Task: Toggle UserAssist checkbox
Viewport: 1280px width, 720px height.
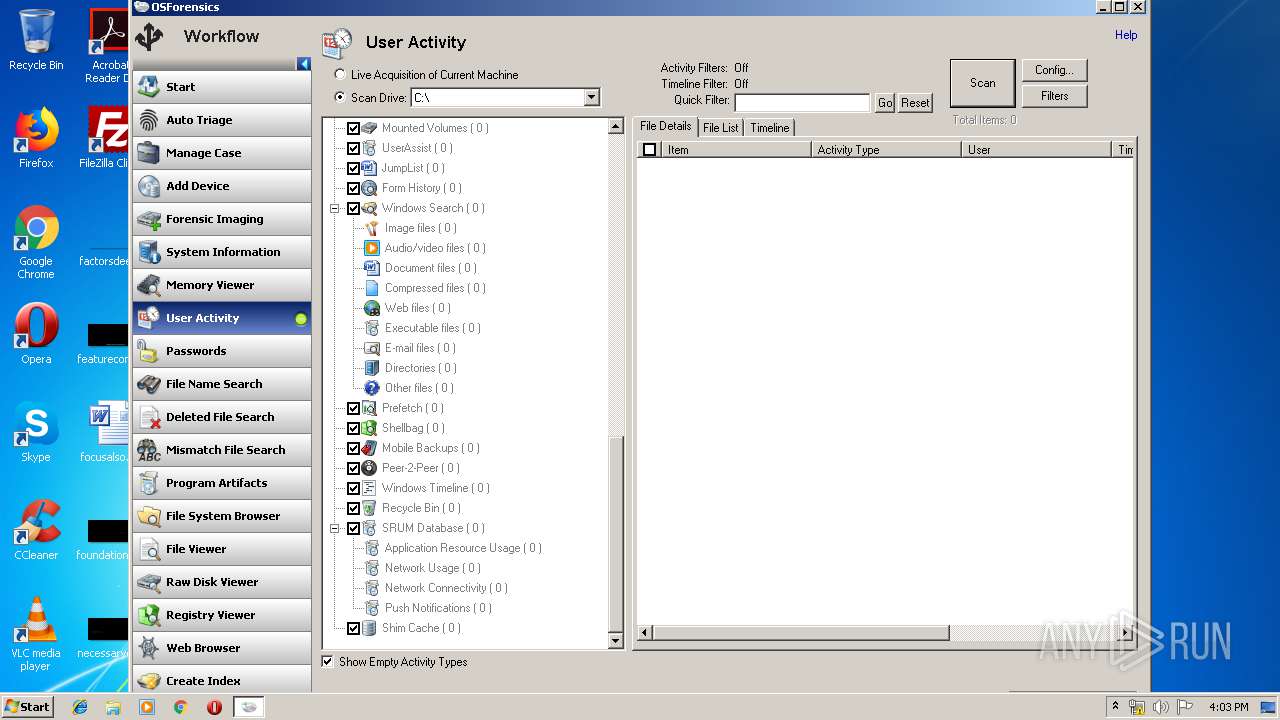Action: pyautogui.click(x=353, y=148)
